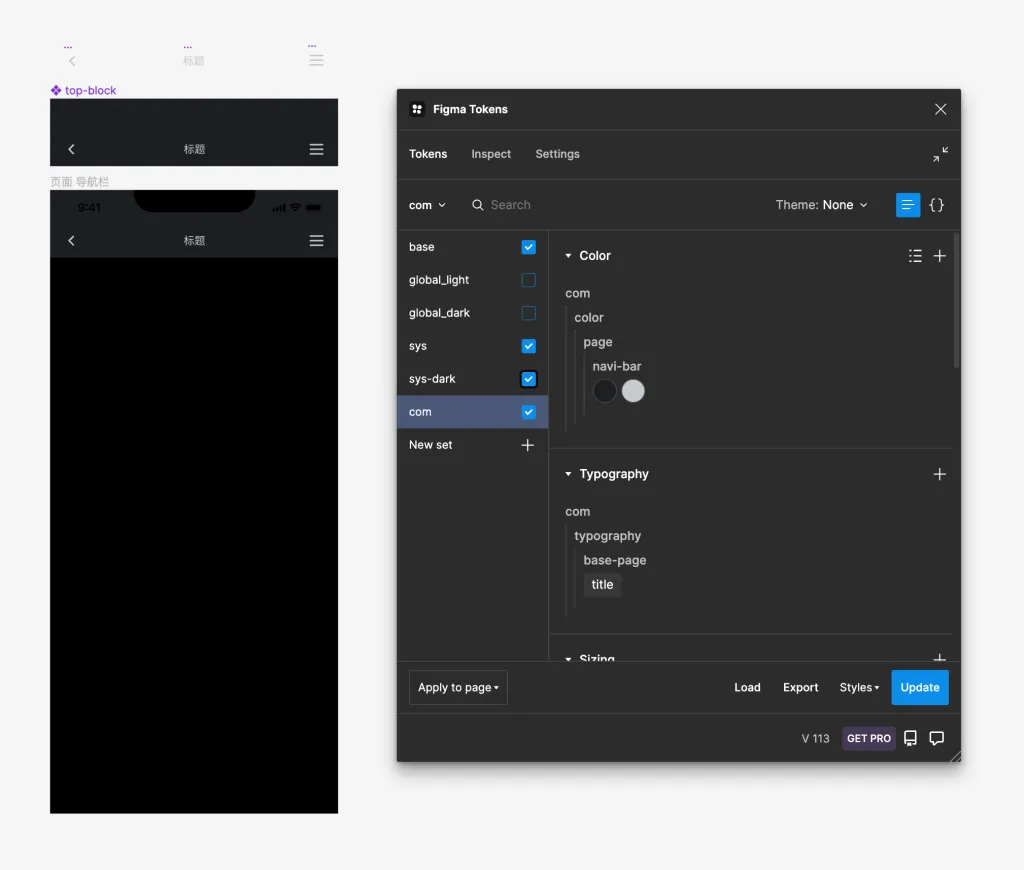This screenshot has height=870, width=1024.
Task: Collapse the Sizing section triangle
Action: click(568, 658)
